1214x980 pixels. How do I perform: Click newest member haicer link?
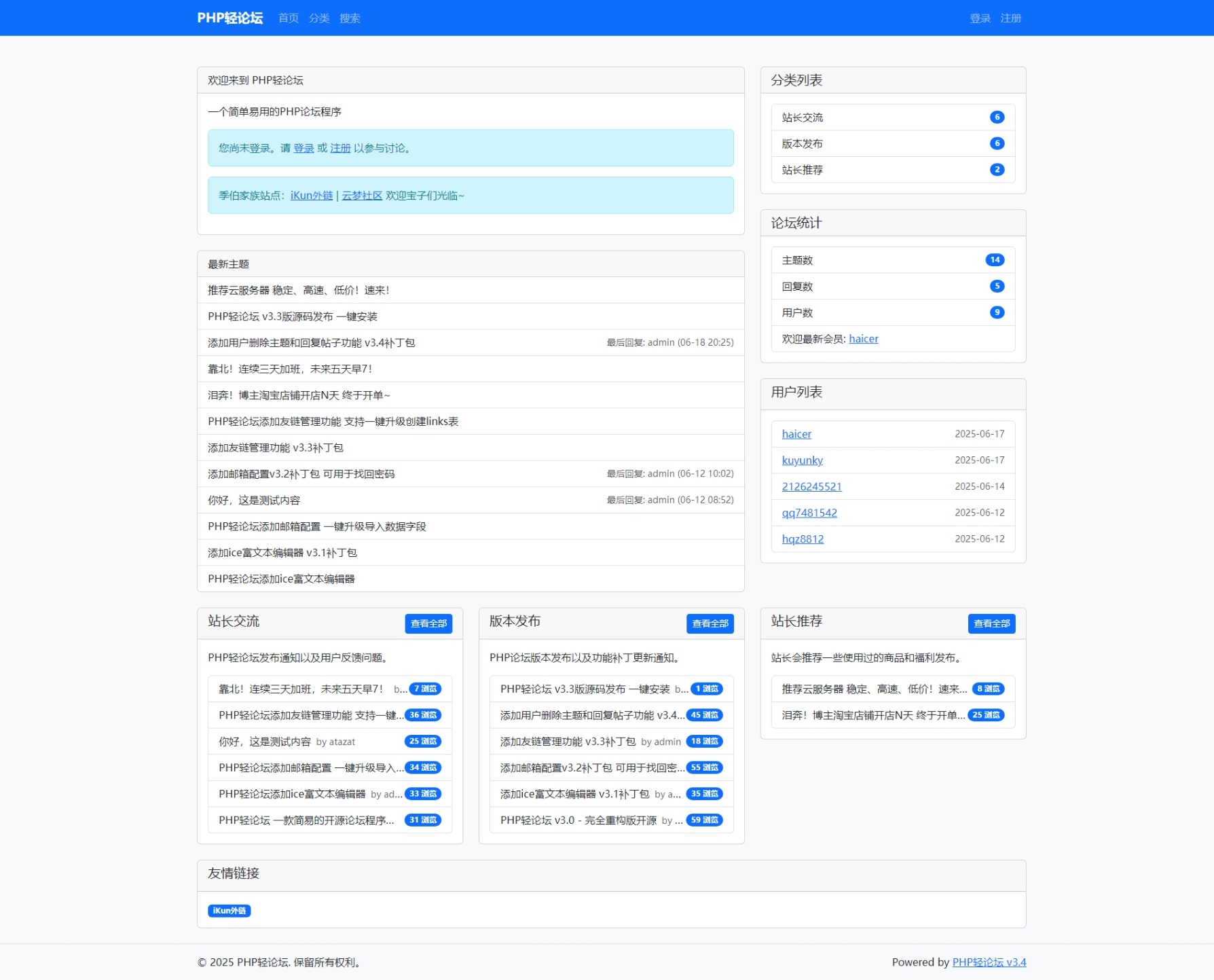[863, 338]
